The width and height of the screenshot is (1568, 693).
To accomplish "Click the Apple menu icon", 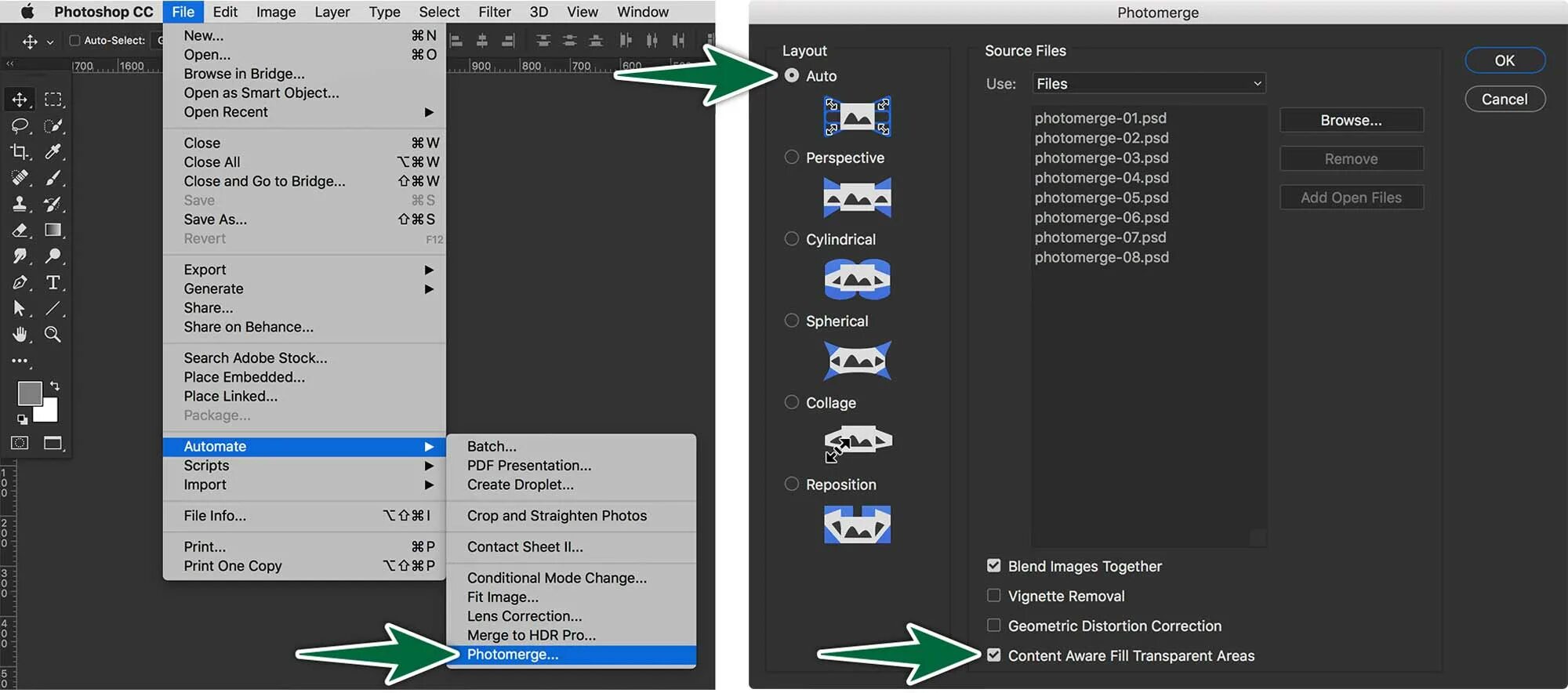I will click(x=27, y=12).
